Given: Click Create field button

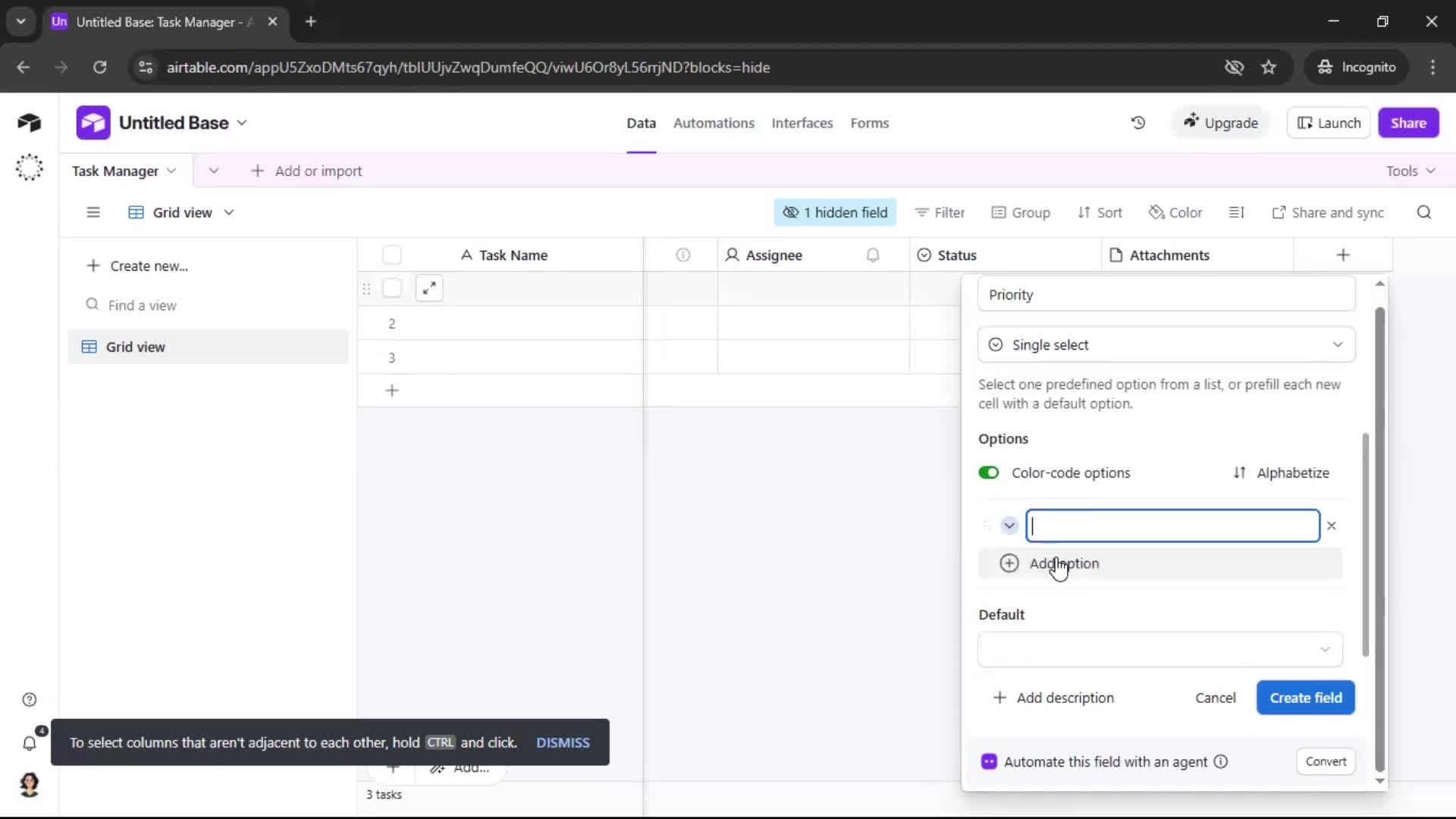Looking at the screenshot, I should [1306, 698].
